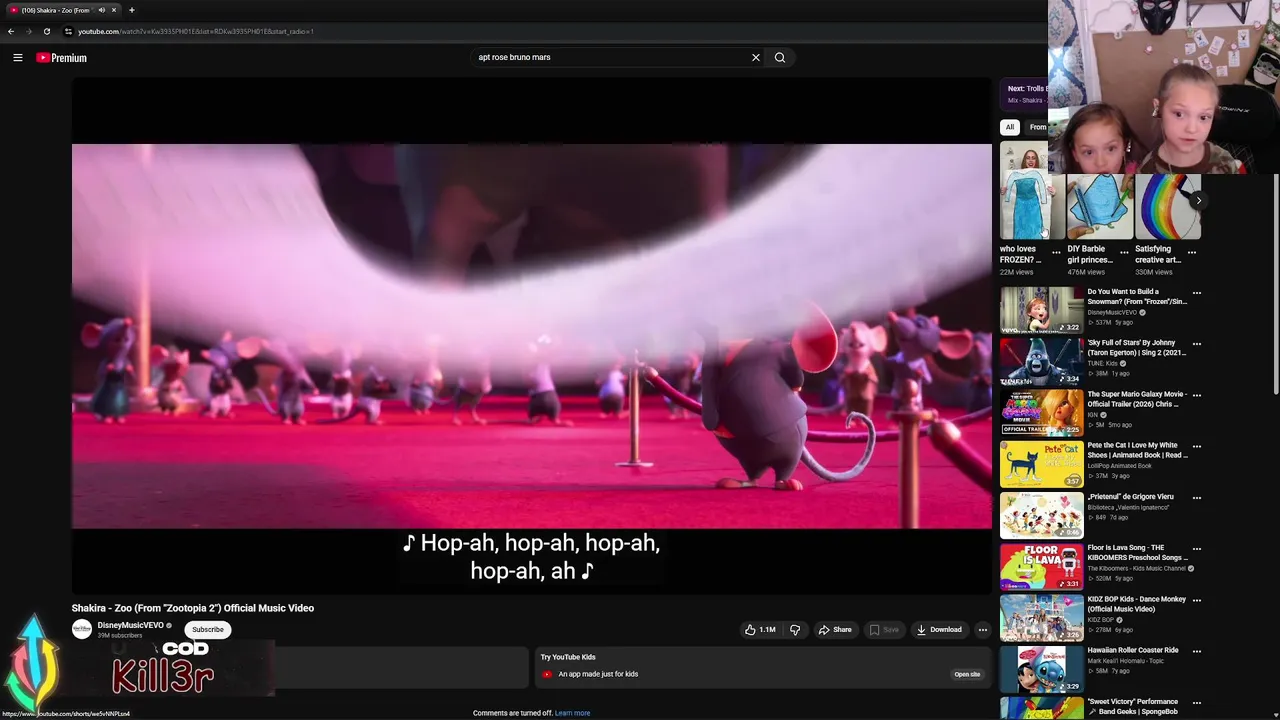This screenshot has width=1280, height=720.
Task: Open options for 'Hawaiian Roller Coaster Ride'
Action: pyautogui.click(x=1197, y=651)
